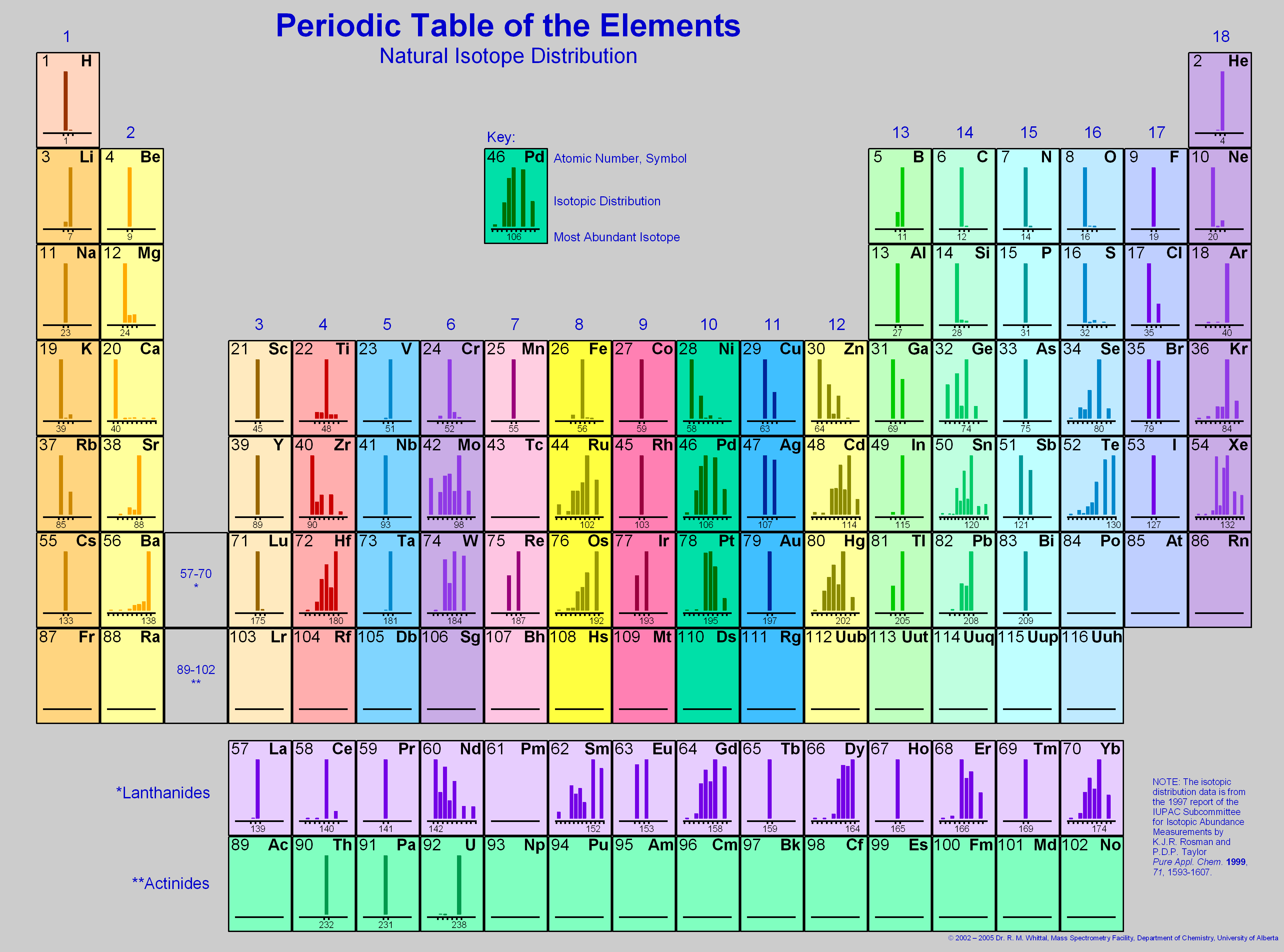
Task: Click group number 2 header
Action: (131, 133)
